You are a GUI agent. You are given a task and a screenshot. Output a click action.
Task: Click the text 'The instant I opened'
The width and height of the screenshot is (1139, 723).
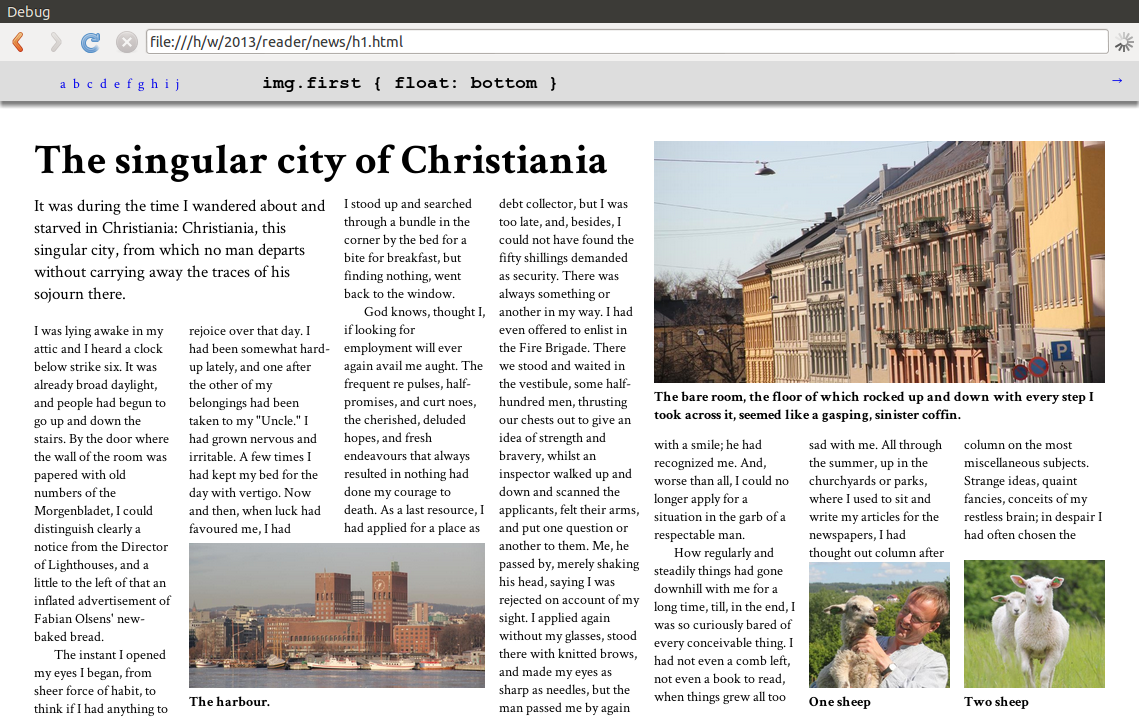click(x=110, y=655)
